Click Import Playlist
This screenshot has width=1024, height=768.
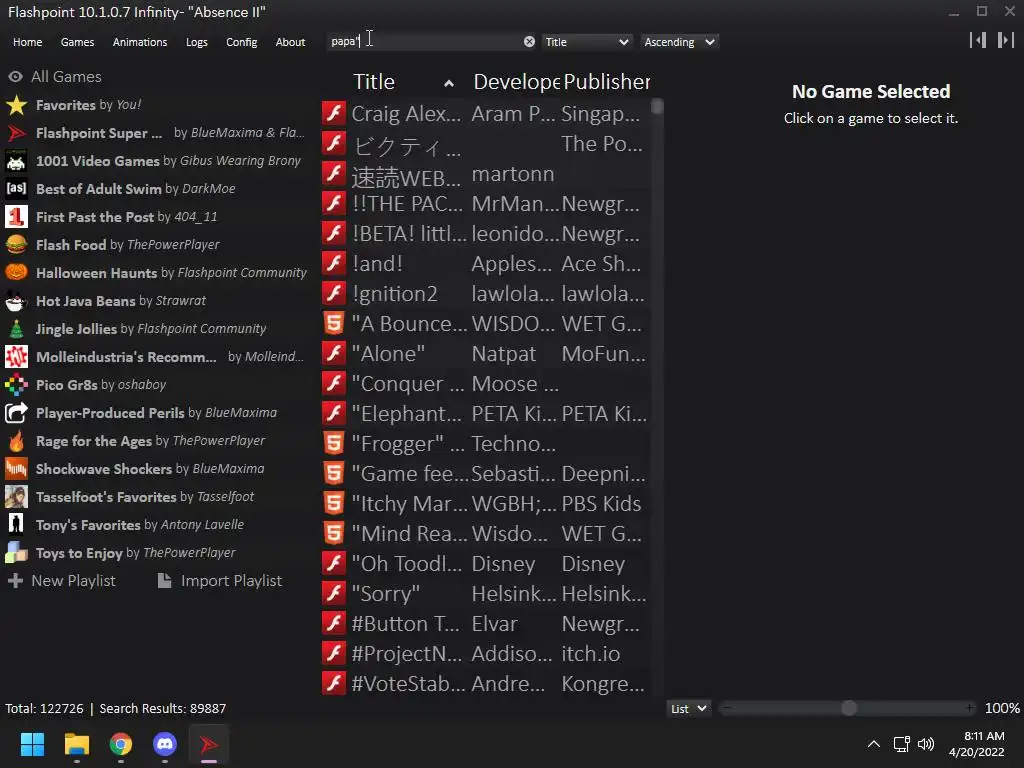pos(220,581)
